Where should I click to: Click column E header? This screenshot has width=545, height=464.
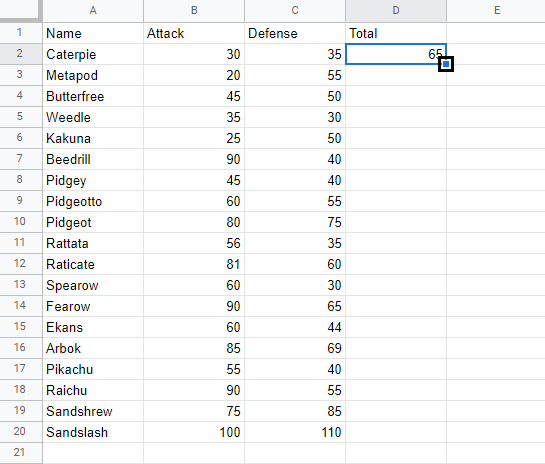click(x=496, y=11)
